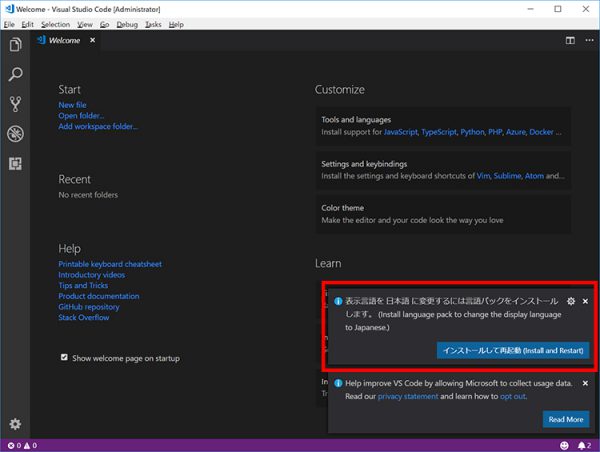Open Introductory videos link
This screenshot has height=452, width=600.
pyautogui.click(x=91, y=275)
